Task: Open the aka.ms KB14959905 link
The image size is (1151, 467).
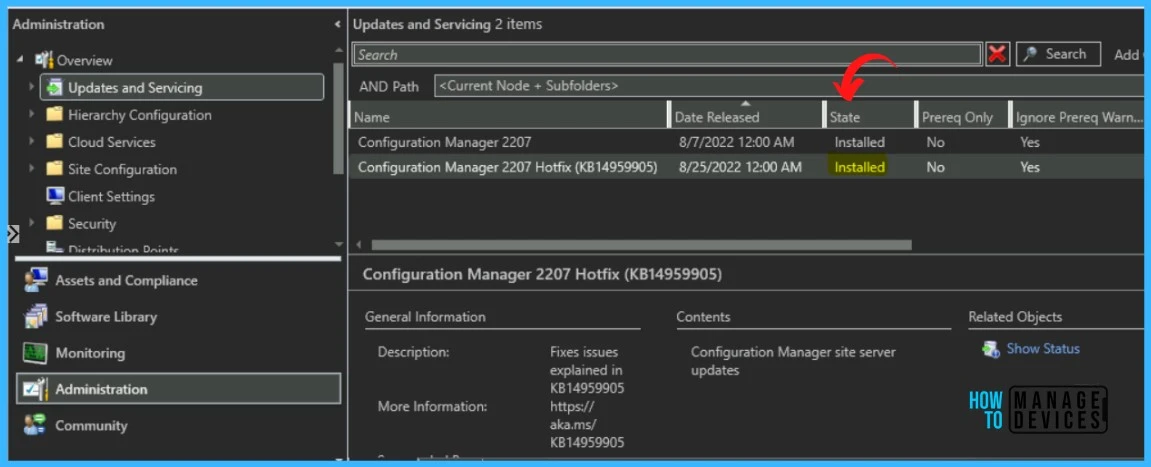Action: tap(587, 424)
